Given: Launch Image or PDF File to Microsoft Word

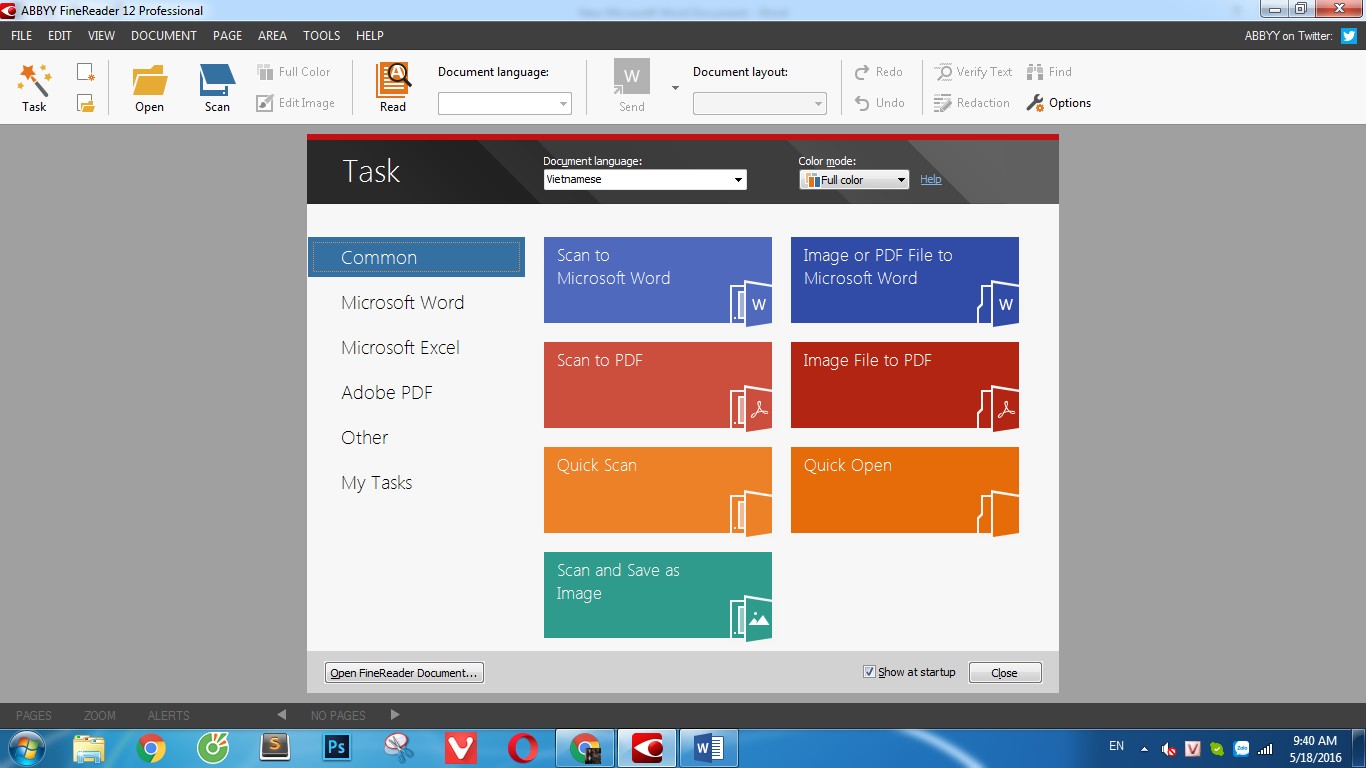Looking at the screenshot, I should point(904,280).
